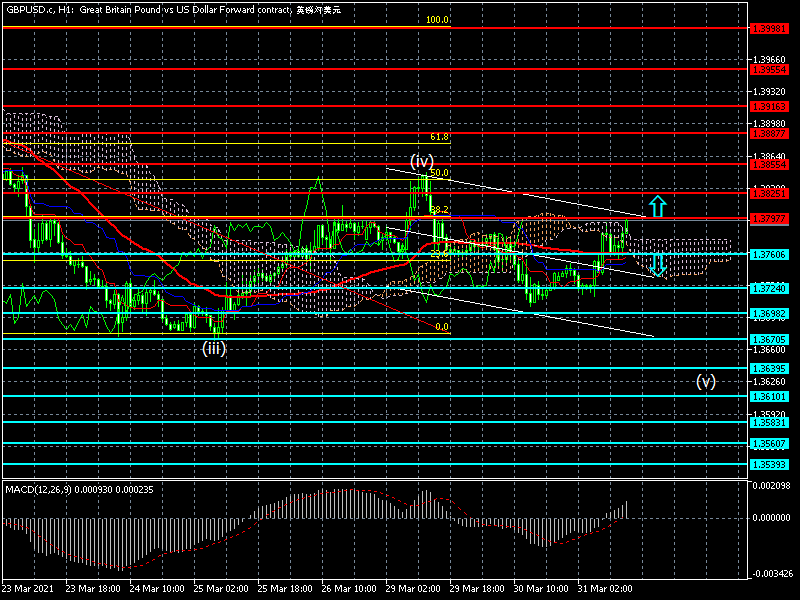The width and height of the screenshot is (800, 600).
Task: Click the 23 Mar 2021 date label
Action: 27,589
